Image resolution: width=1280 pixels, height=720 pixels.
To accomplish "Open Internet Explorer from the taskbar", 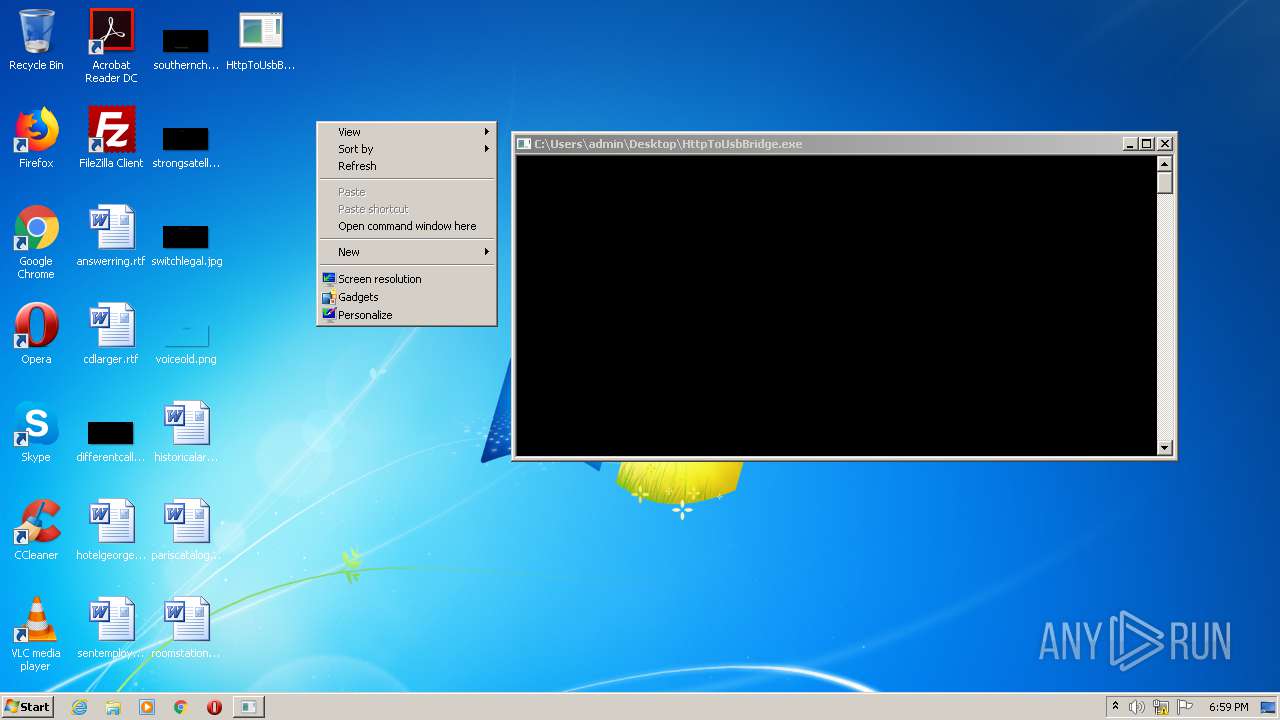I will point(80,707).
